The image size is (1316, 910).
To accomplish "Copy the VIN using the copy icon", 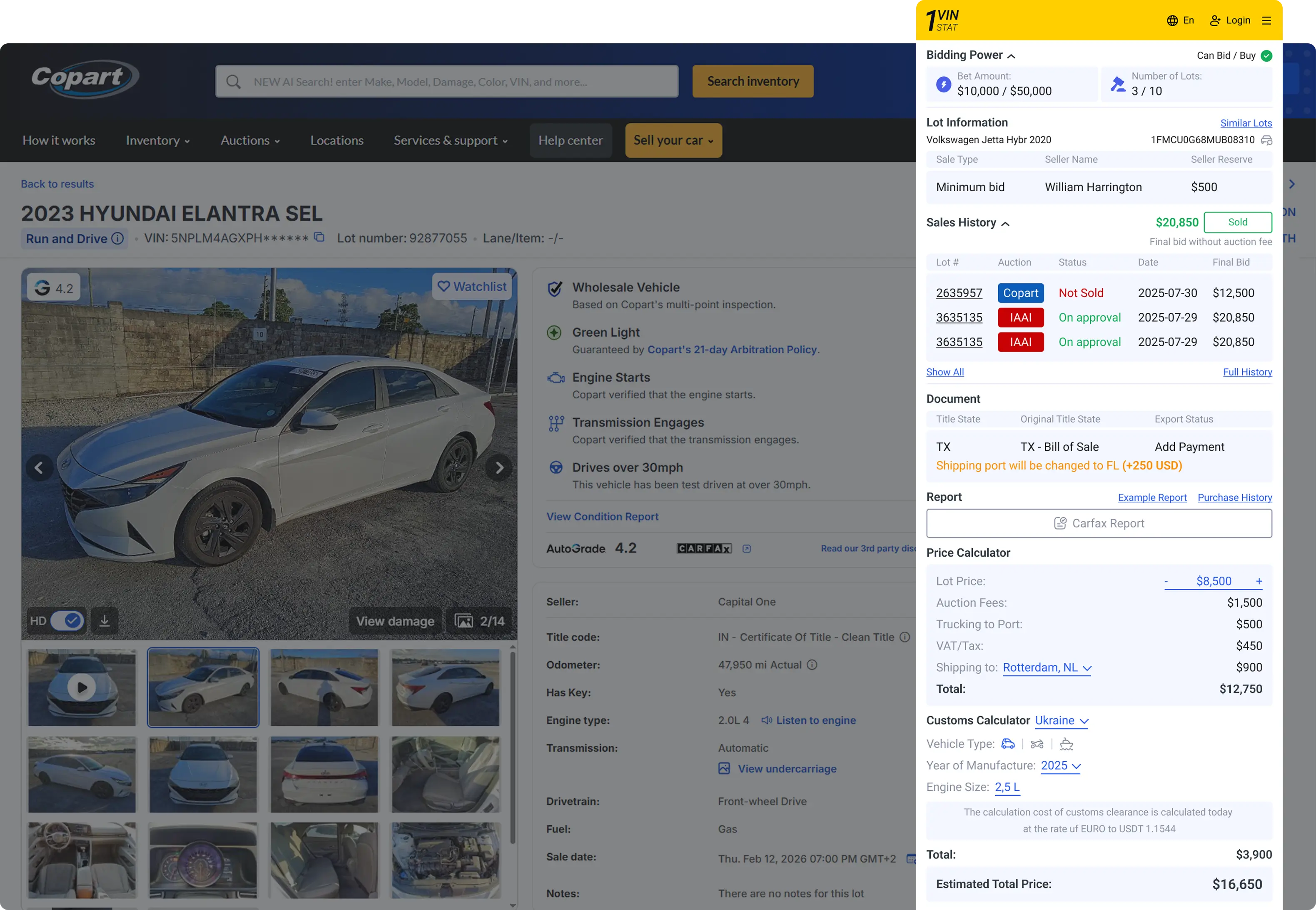I will tap(319, 237).
